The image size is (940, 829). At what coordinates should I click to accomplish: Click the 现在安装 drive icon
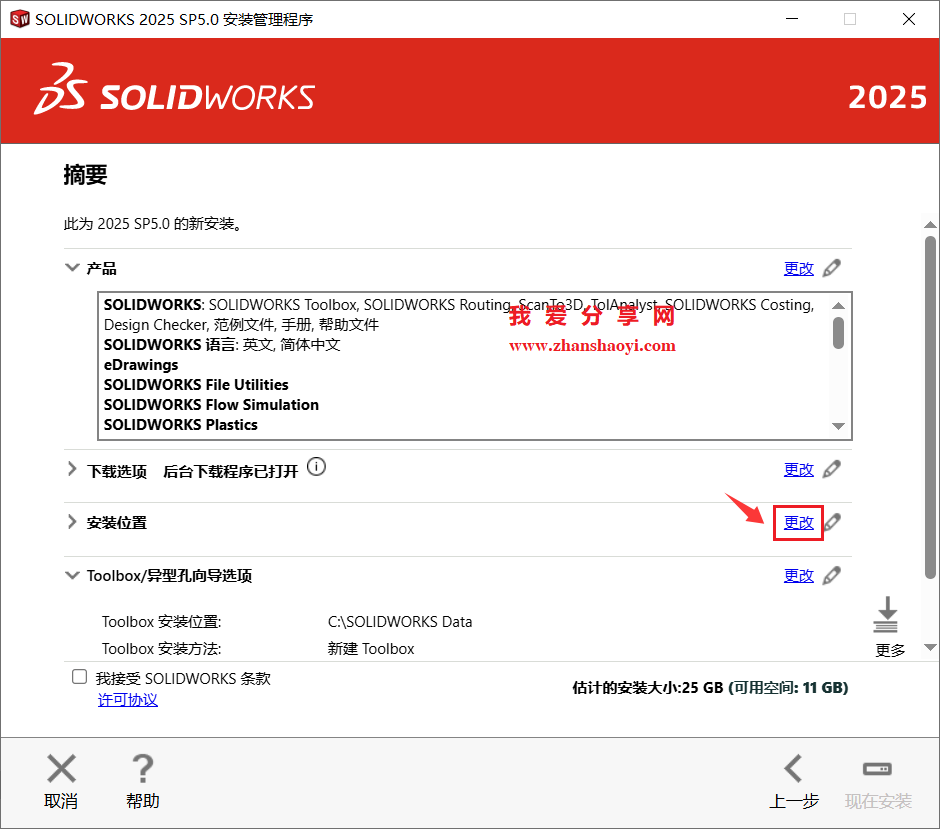tap(877, 768)
